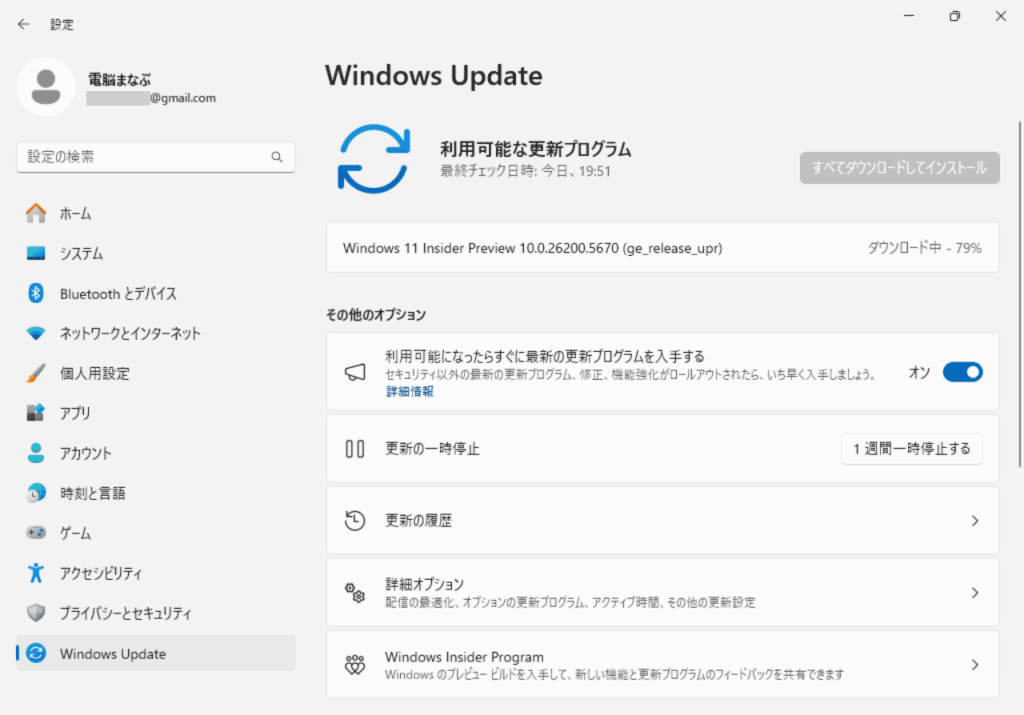Maximize or restore the Settings window

coord(955,16)
